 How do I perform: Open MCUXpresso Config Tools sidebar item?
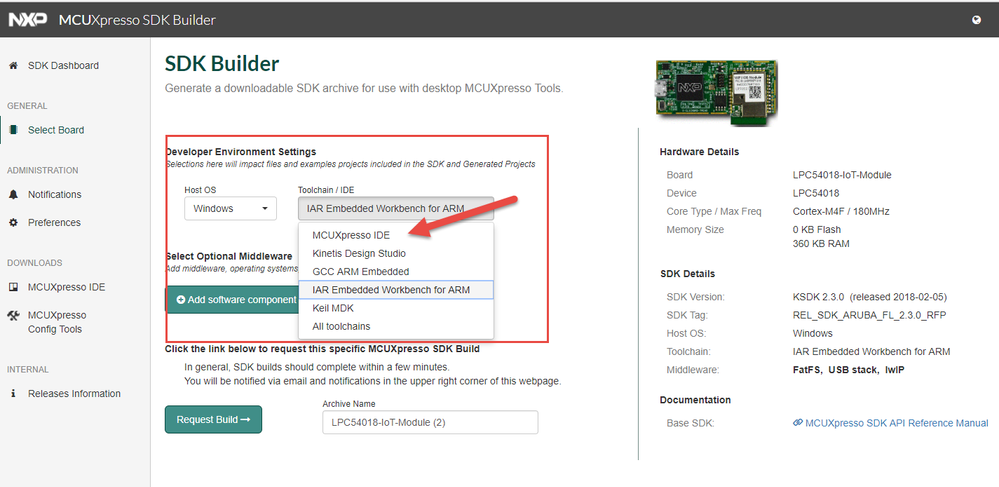point(57,322)
